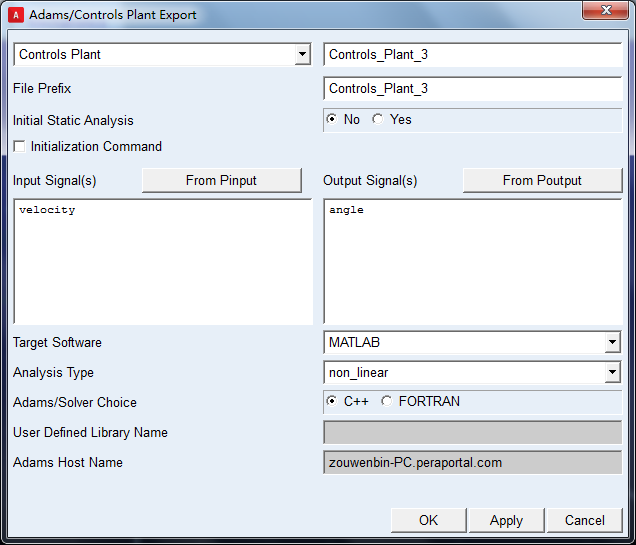Click the plant name field Controls_Plant_3
Viewport: 636px width, 545px height.
[x=472, y=55]
